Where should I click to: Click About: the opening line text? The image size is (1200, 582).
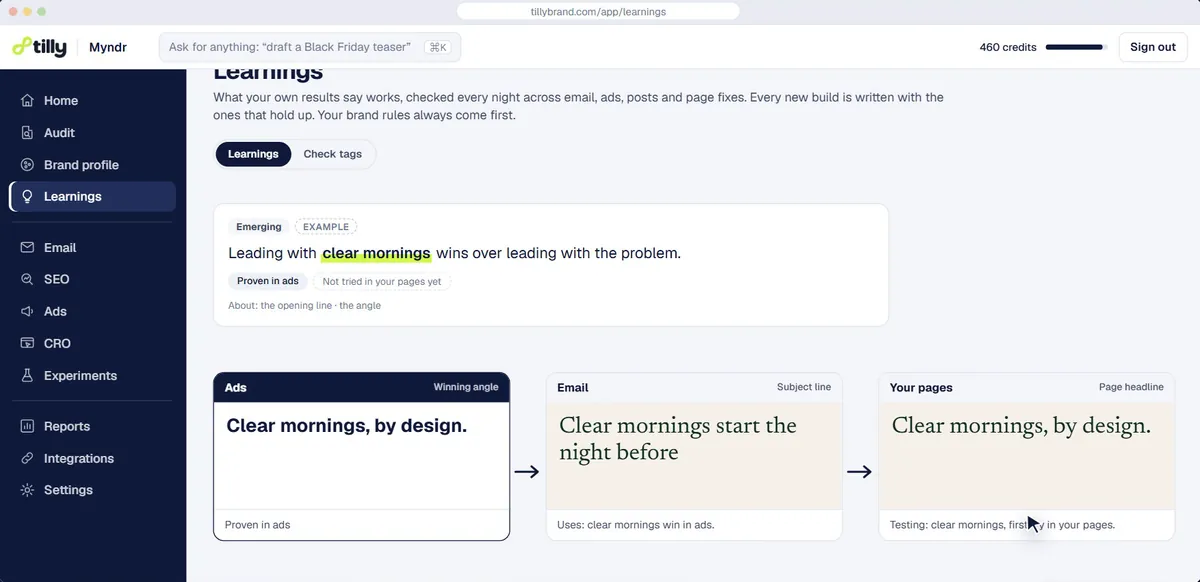coord(304,305)
